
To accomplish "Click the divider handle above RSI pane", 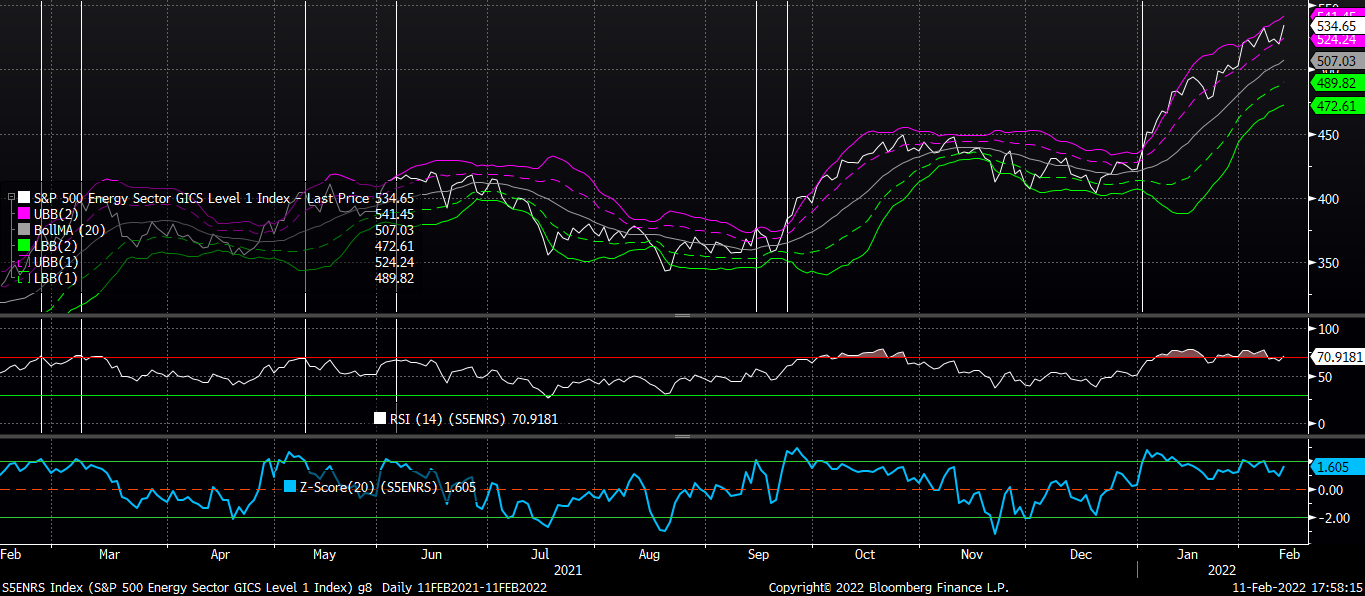I will pyautogui.click(x=683, y=316).
